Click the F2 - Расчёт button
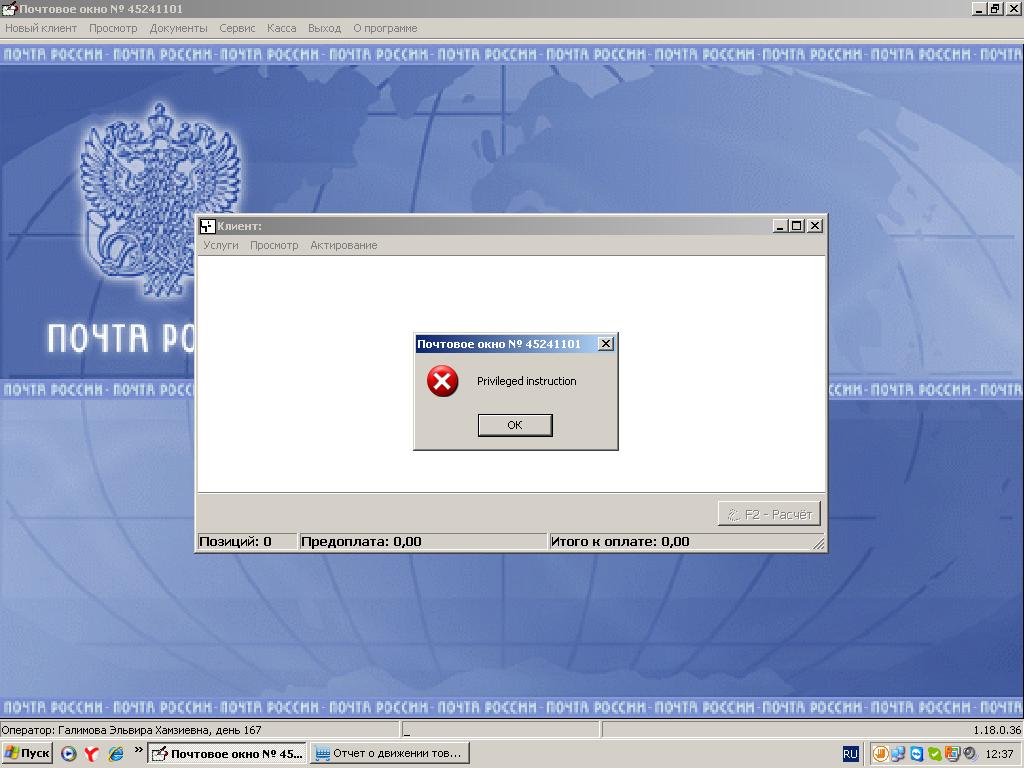 (x=769, y=514)
